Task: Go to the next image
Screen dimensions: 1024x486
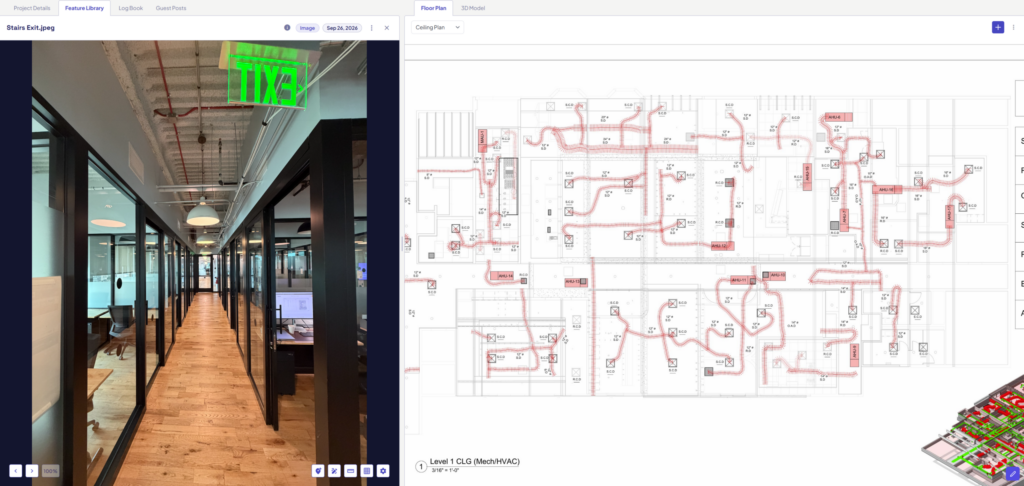Action: click(31, 470)
